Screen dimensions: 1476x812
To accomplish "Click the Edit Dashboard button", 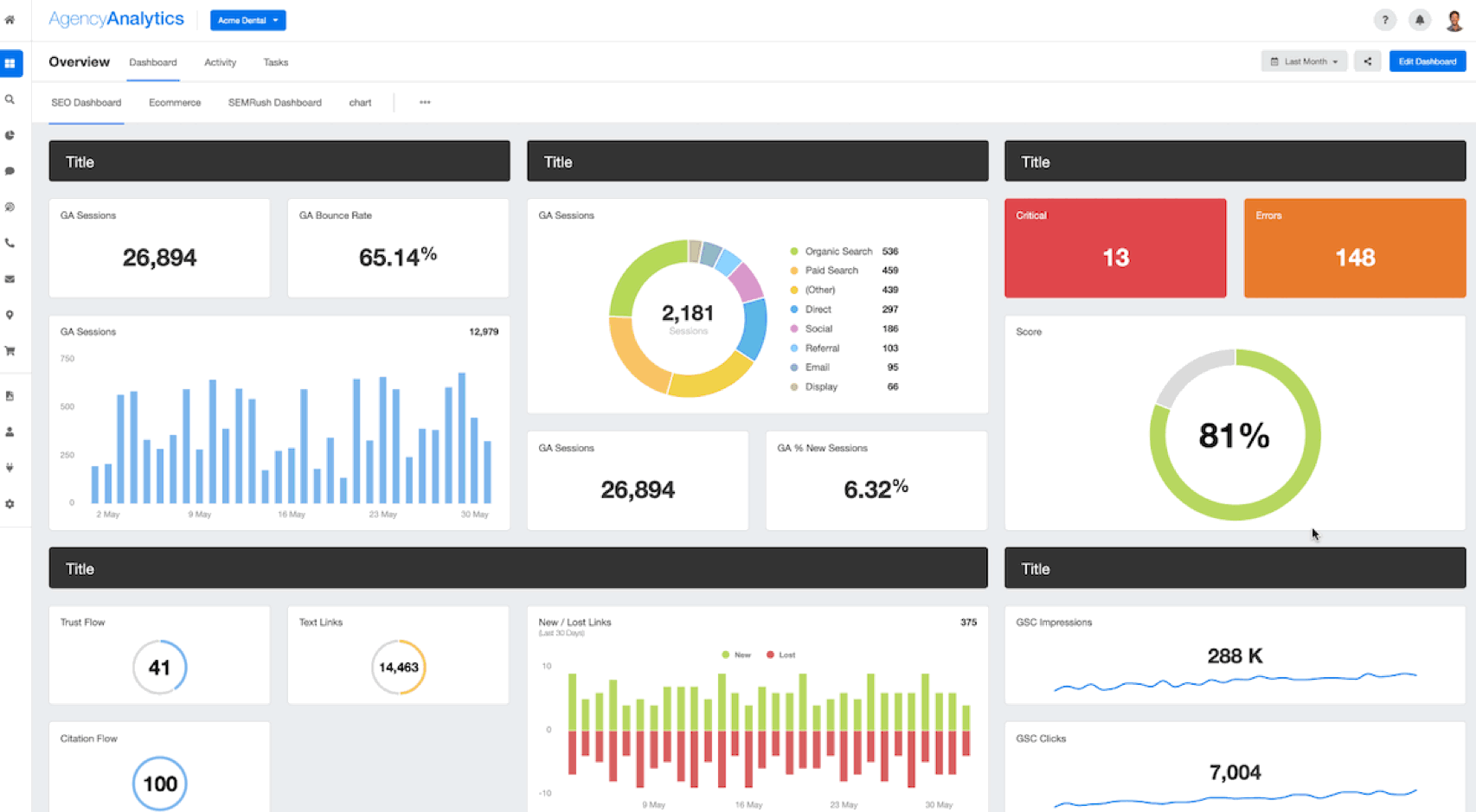I will pos(1428,61).
